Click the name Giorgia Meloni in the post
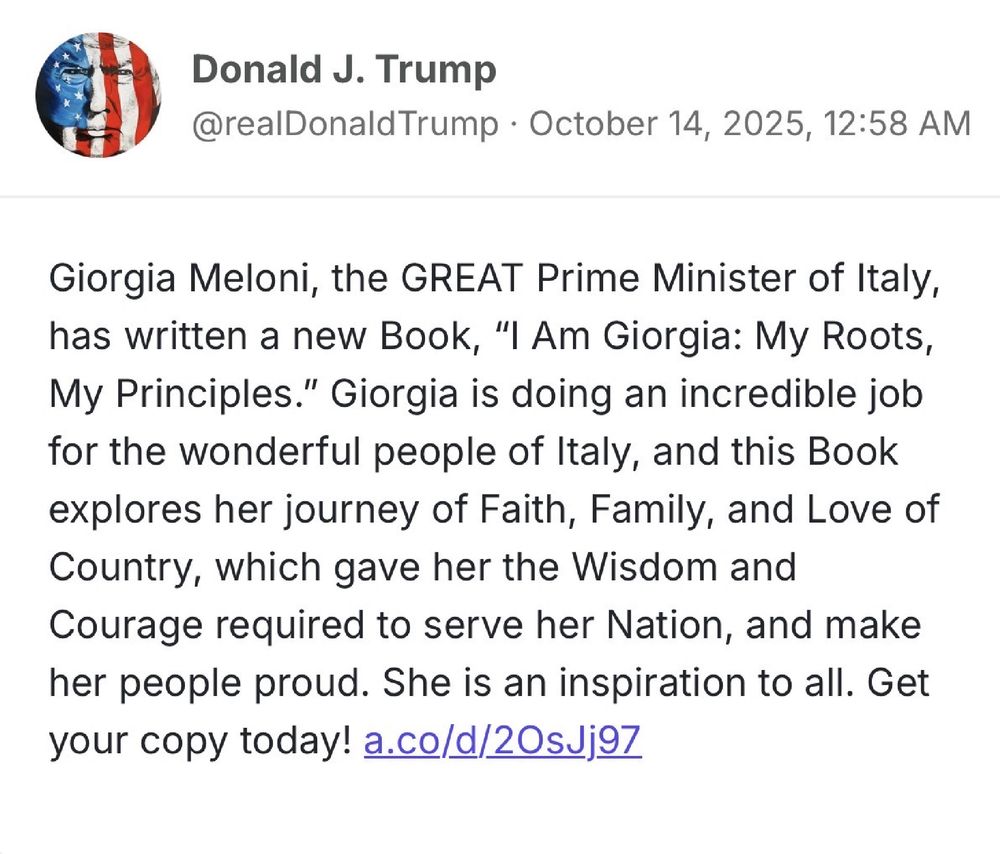Viewport: 1000px width, 854px height. point(179,279)
